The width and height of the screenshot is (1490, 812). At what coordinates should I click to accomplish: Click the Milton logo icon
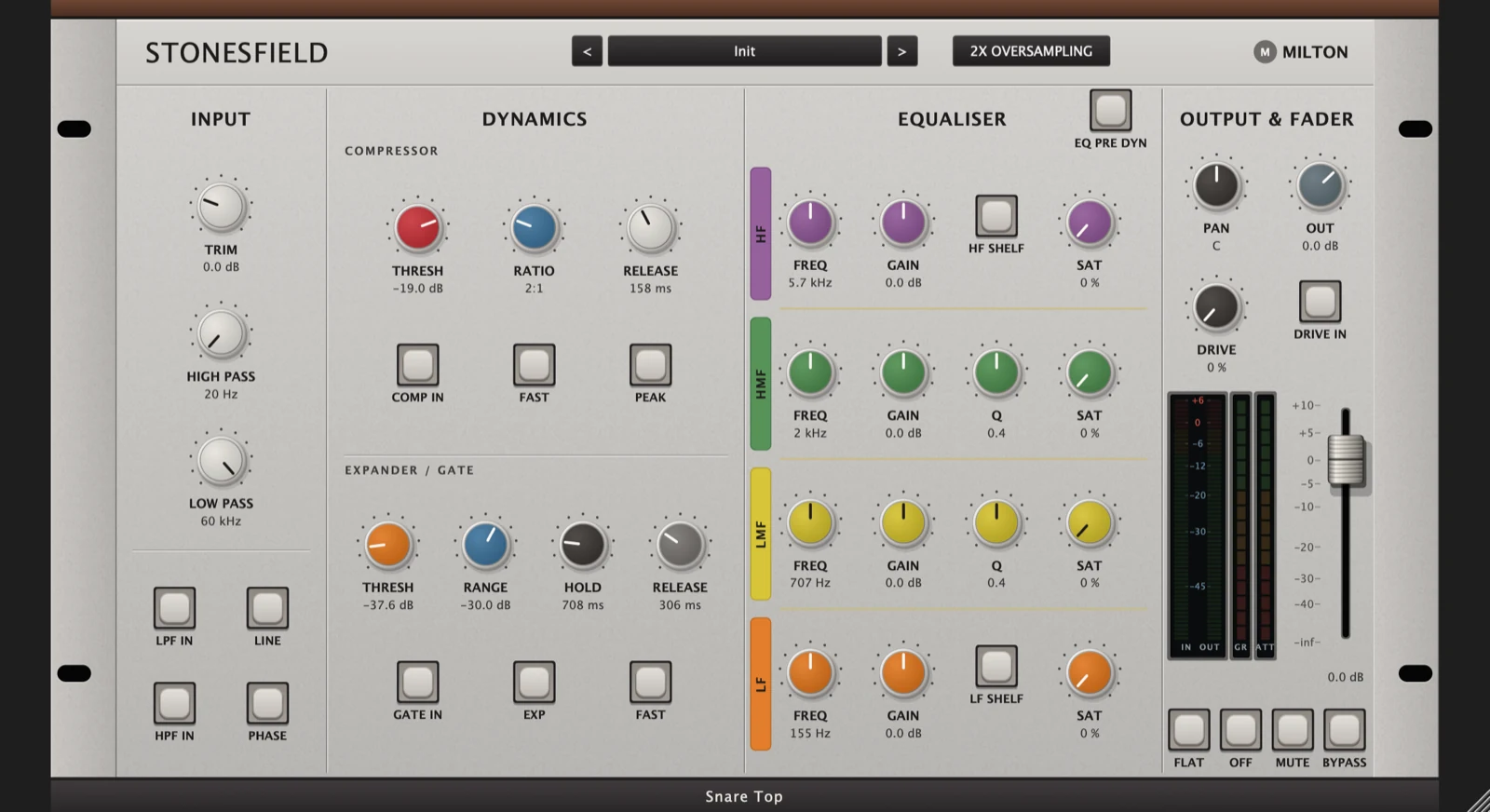pyautogui.click(x=1264, y=52)
